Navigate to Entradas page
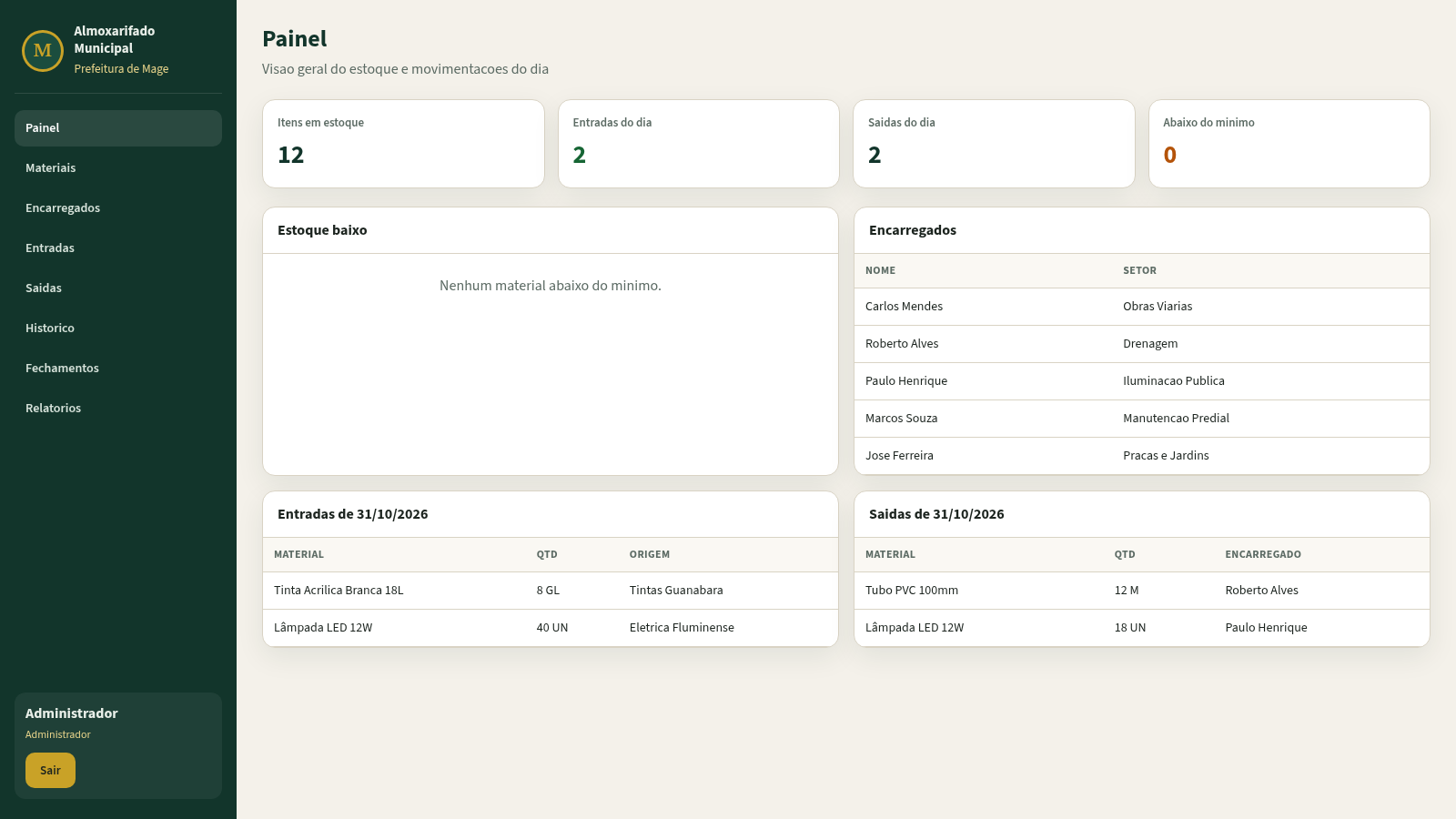1456x819 pixels. coord(118,248)
